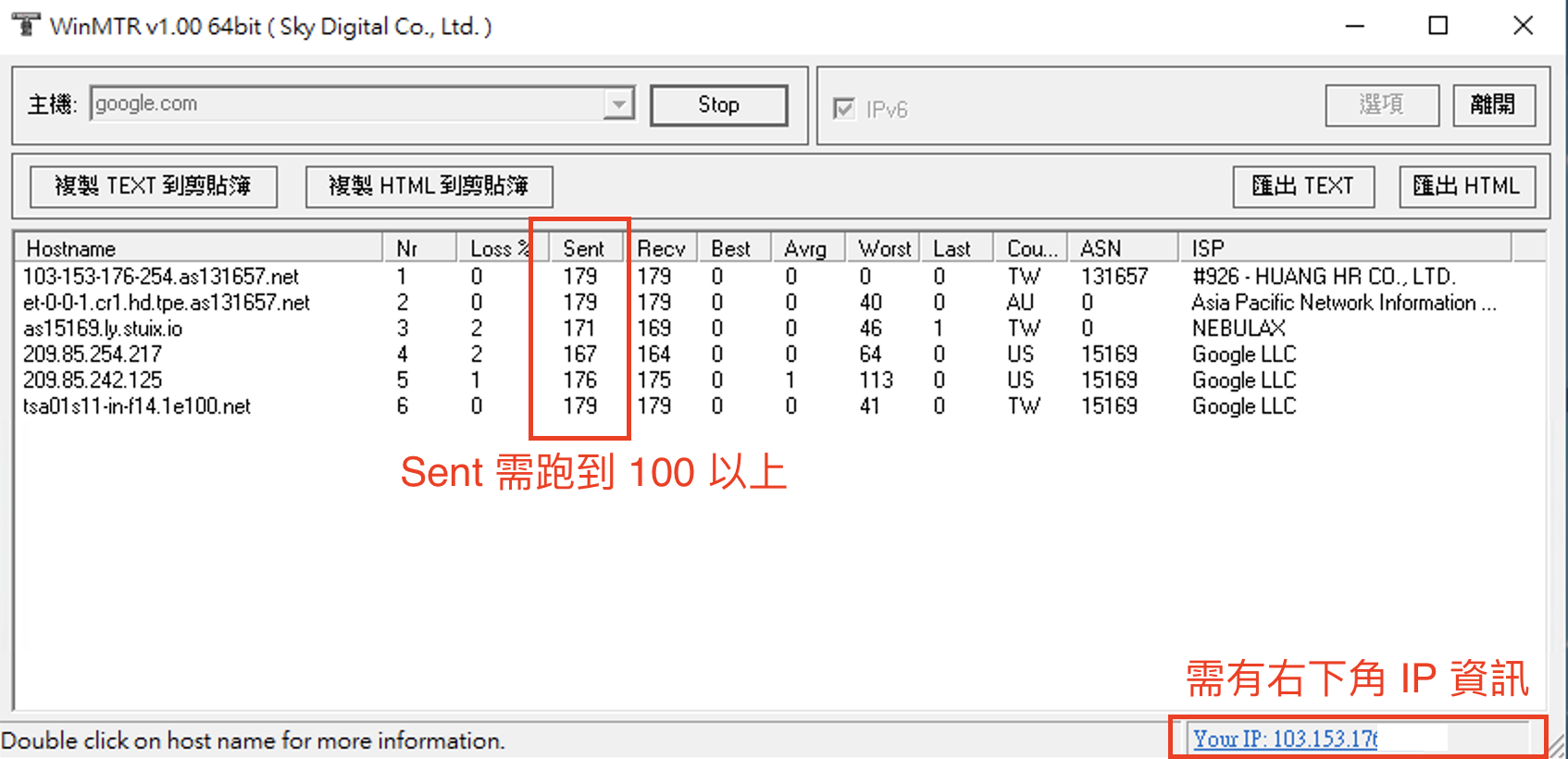1568x759 pixels.
Task: Open the 選項 options button
Action: [1381, 105]
